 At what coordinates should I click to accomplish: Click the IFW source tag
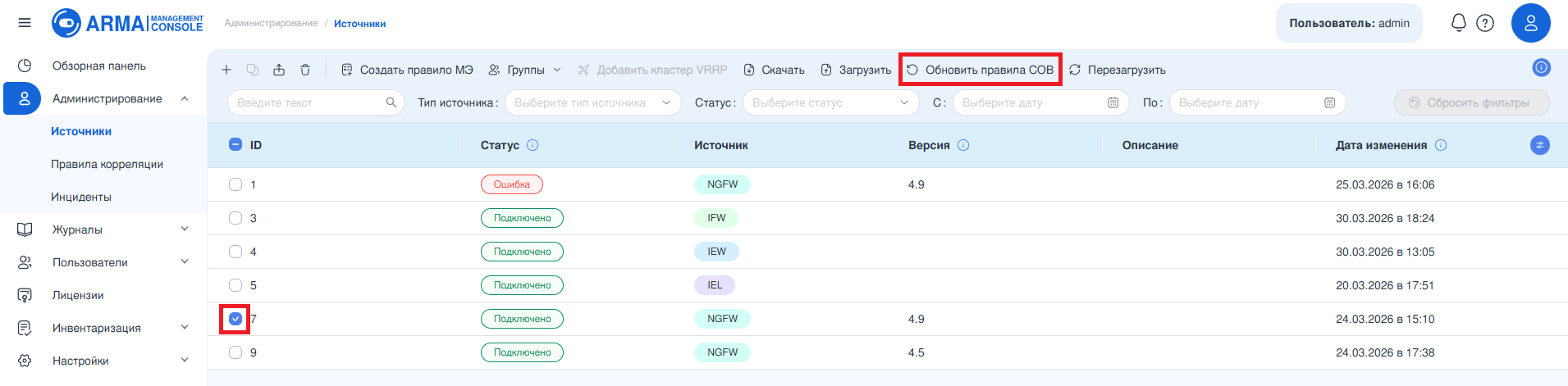716,218
